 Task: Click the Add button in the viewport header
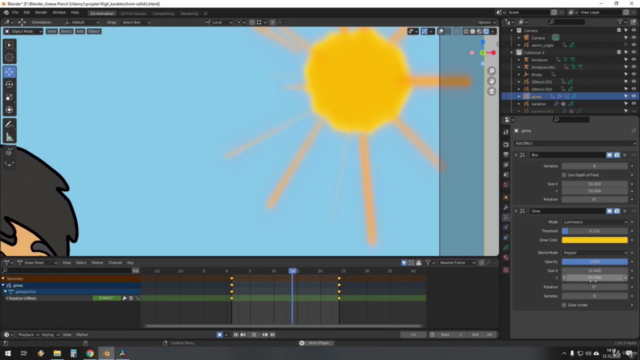[x=80, y=31]
